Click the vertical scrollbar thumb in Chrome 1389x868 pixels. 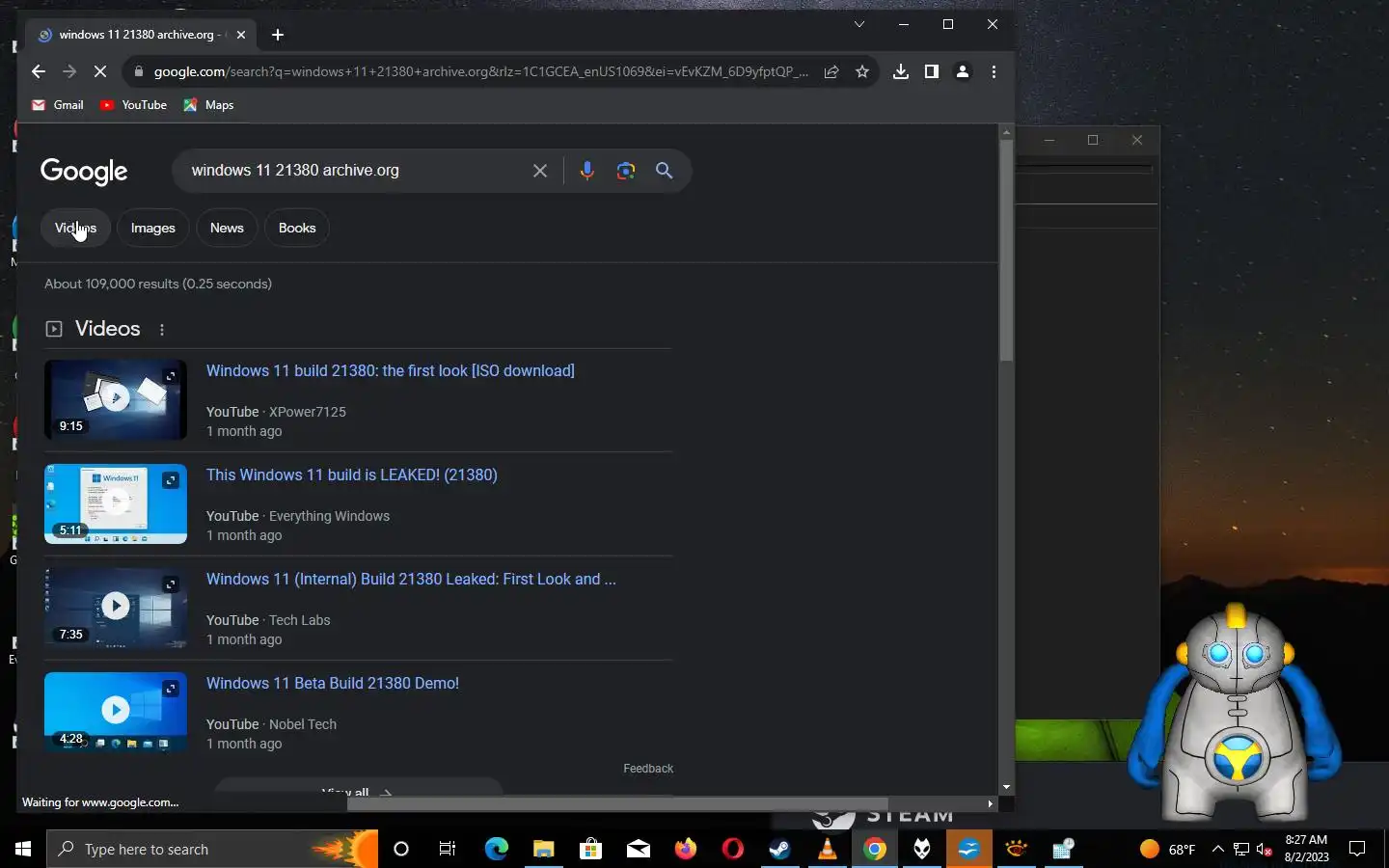[x=1006, y=251]
